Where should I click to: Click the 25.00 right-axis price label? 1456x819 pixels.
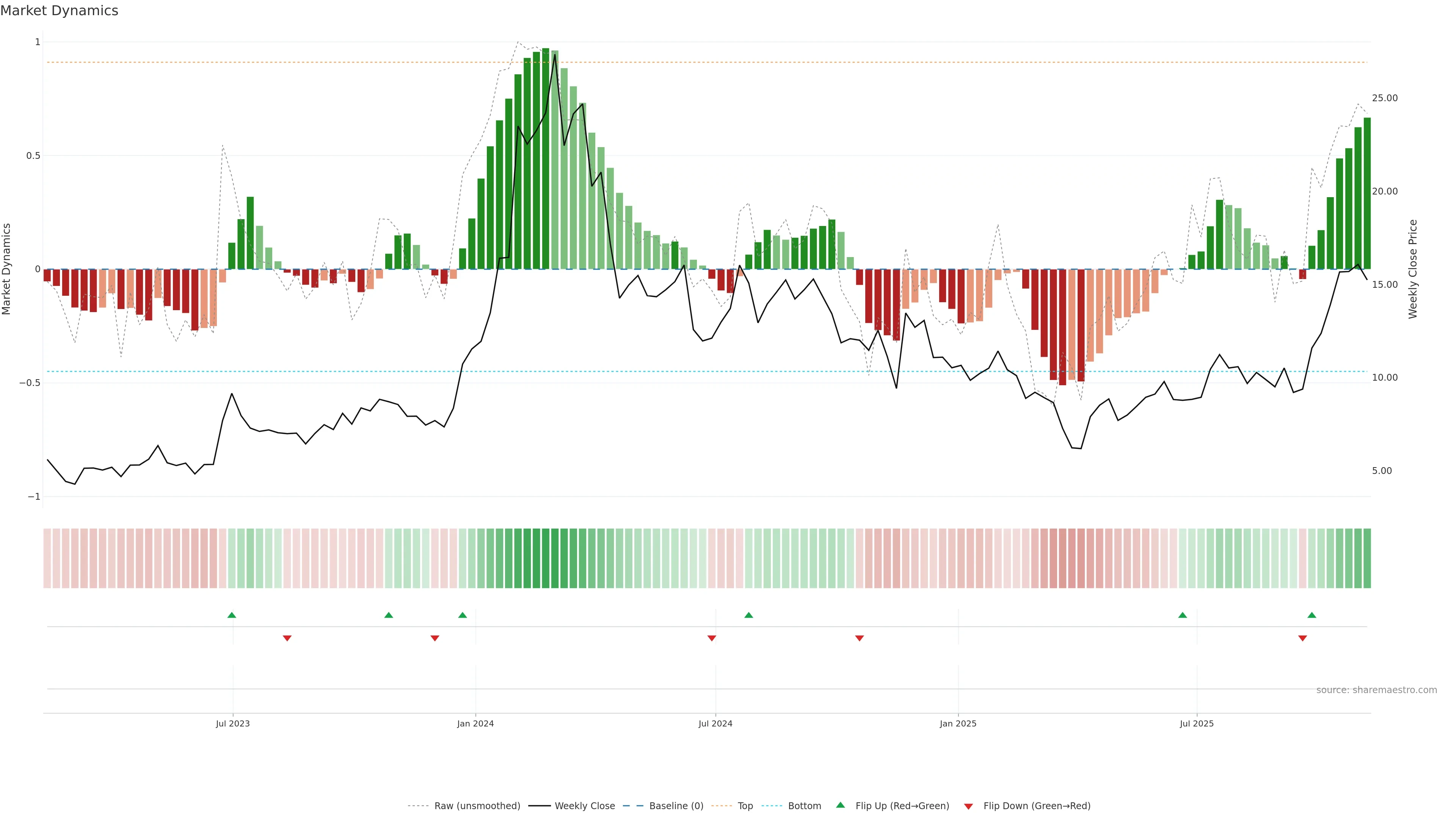click(x=1384, y=98)
